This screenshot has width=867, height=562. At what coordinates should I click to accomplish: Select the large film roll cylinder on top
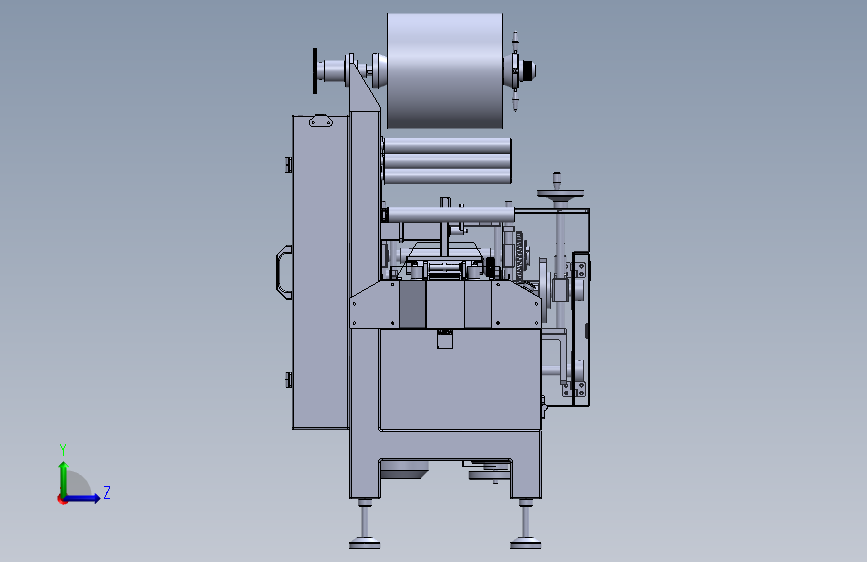coord(445,71)
